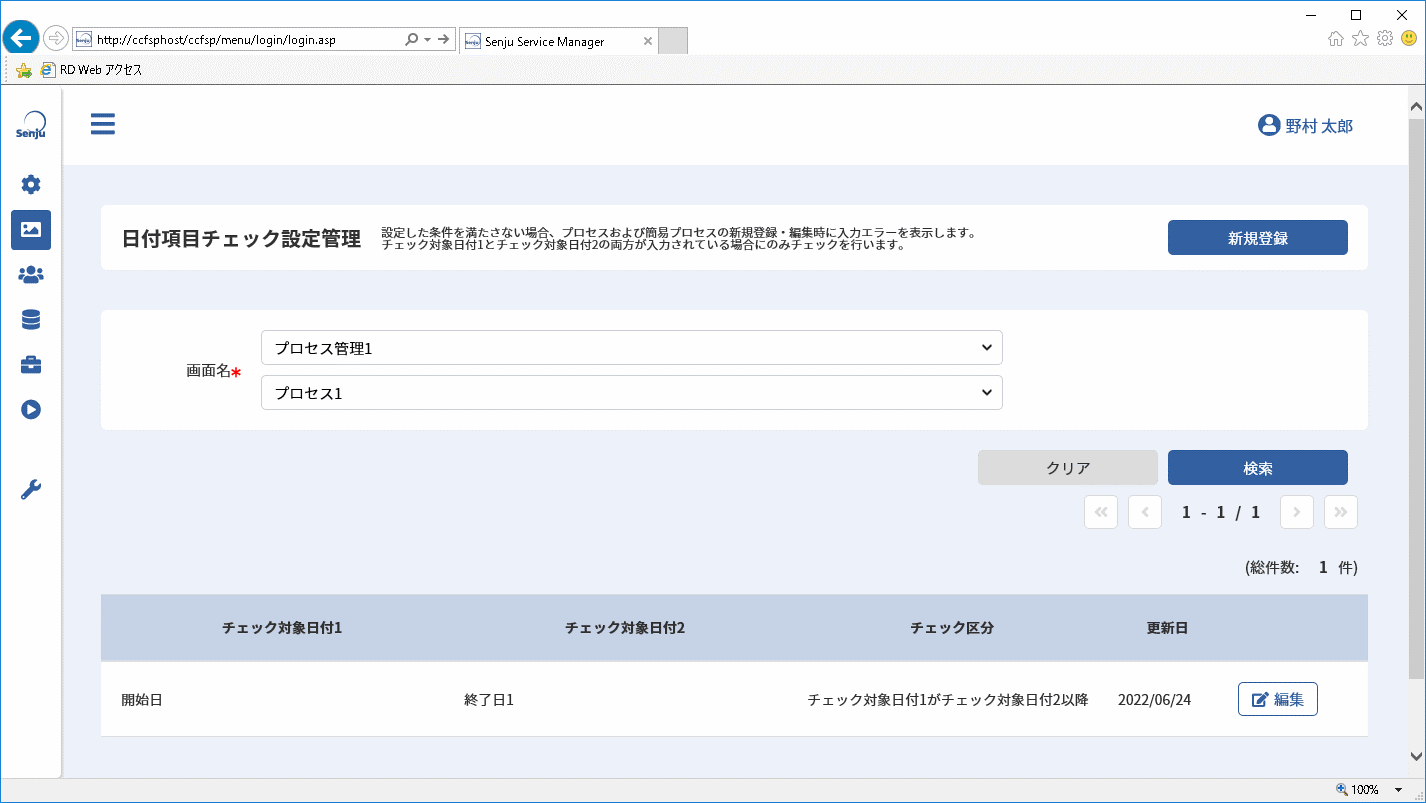Go to the first page of results
Image resolution: width=1426 pixels, height=803 pixels.
(x=1101, y=512)
